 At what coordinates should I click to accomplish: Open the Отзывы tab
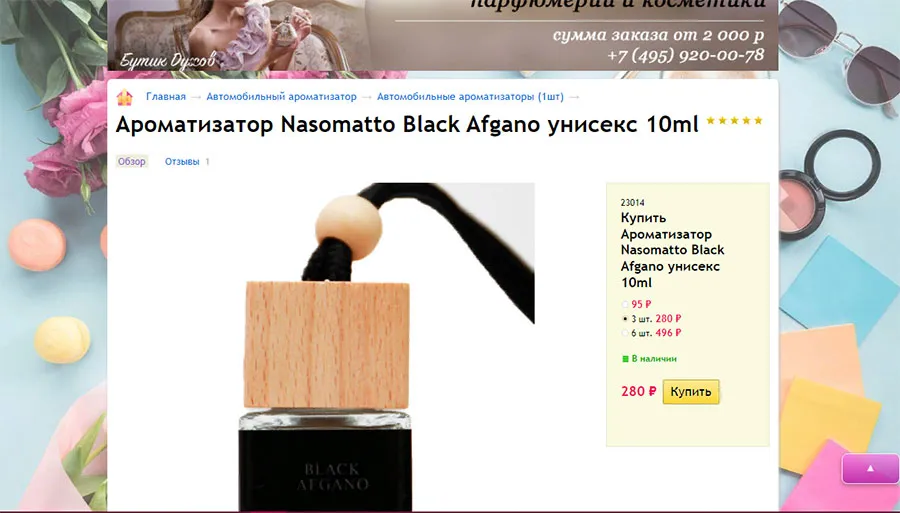(x=182, y=162)
